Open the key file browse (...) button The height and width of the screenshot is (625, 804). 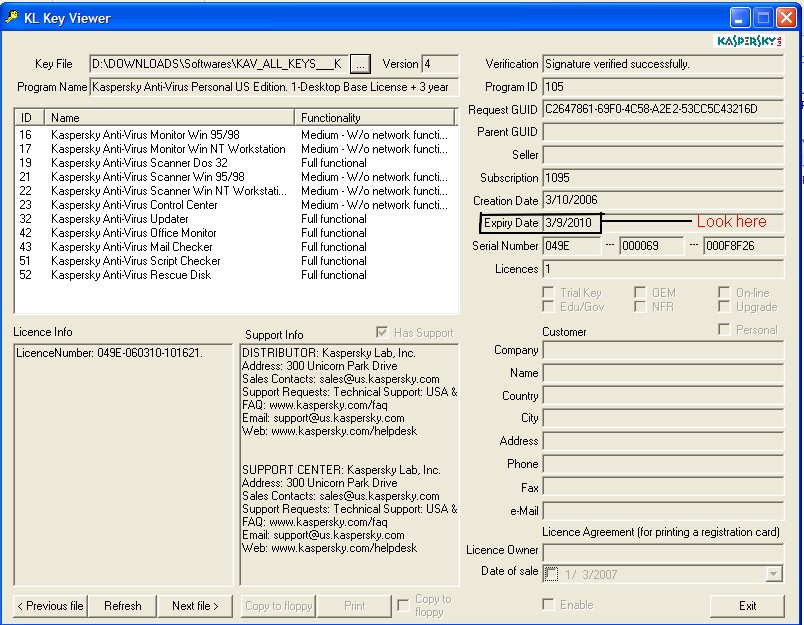[360, 64]
